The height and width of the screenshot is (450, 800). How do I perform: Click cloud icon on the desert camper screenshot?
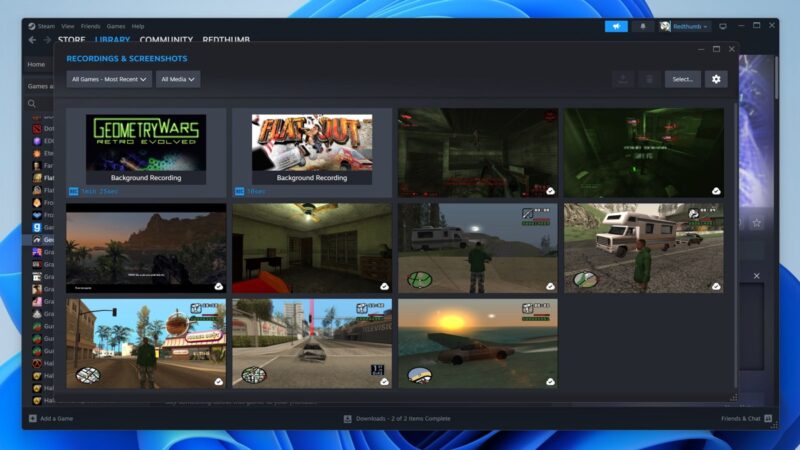[x=550, y=286]
